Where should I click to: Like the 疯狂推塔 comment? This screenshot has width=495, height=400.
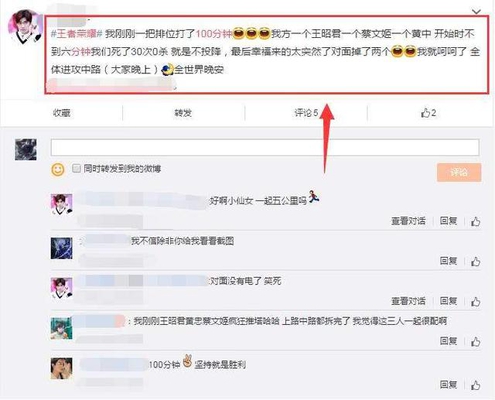[x=476, y=341]
